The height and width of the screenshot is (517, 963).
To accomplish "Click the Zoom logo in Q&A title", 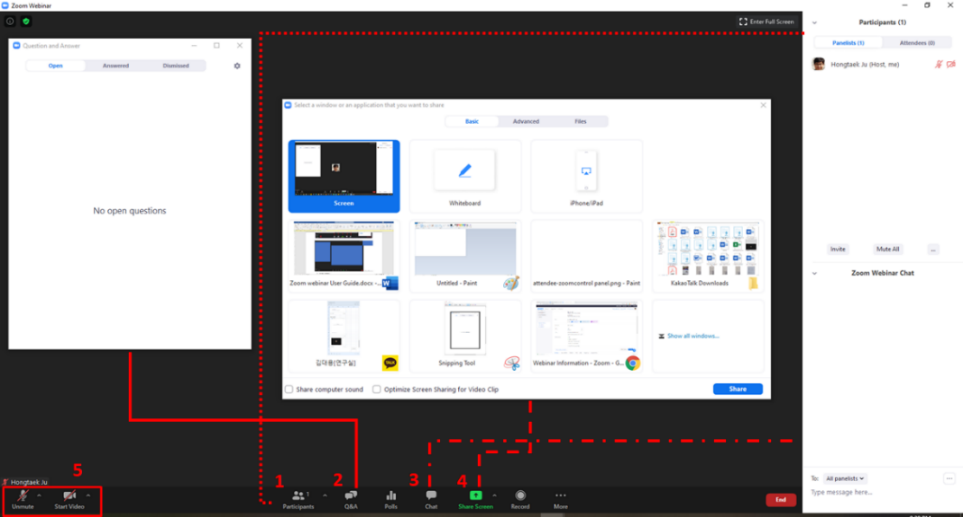I will (17, 45).
